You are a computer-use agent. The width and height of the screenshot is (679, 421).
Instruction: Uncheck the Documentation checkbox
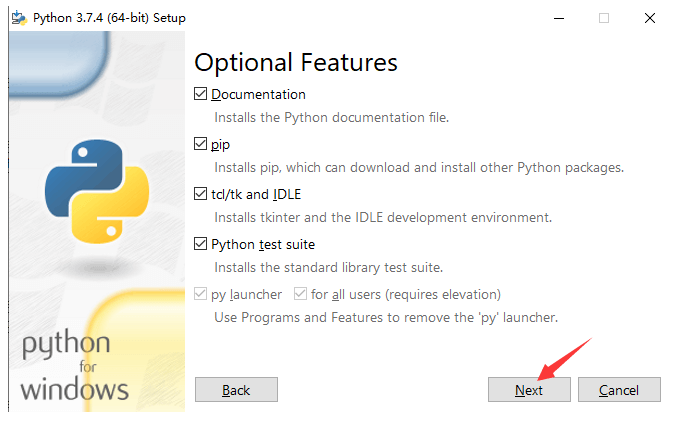pyautogui.click(x=201, y=94)
